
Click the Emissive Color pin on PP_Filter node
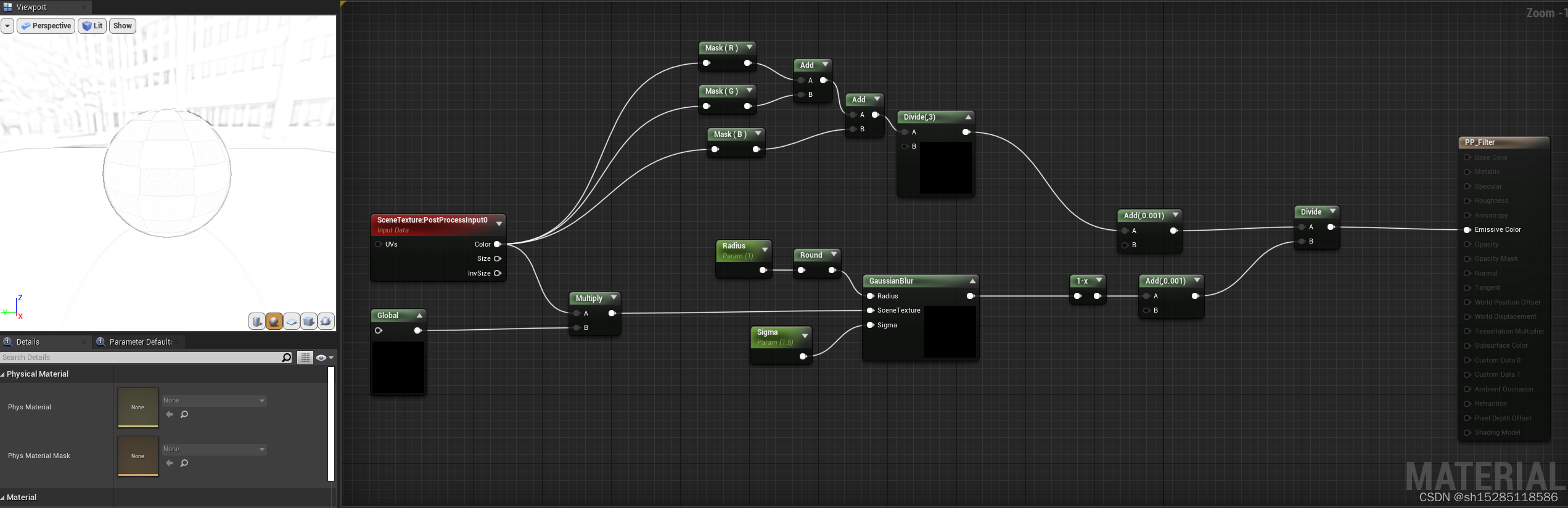click(1467, 229)
